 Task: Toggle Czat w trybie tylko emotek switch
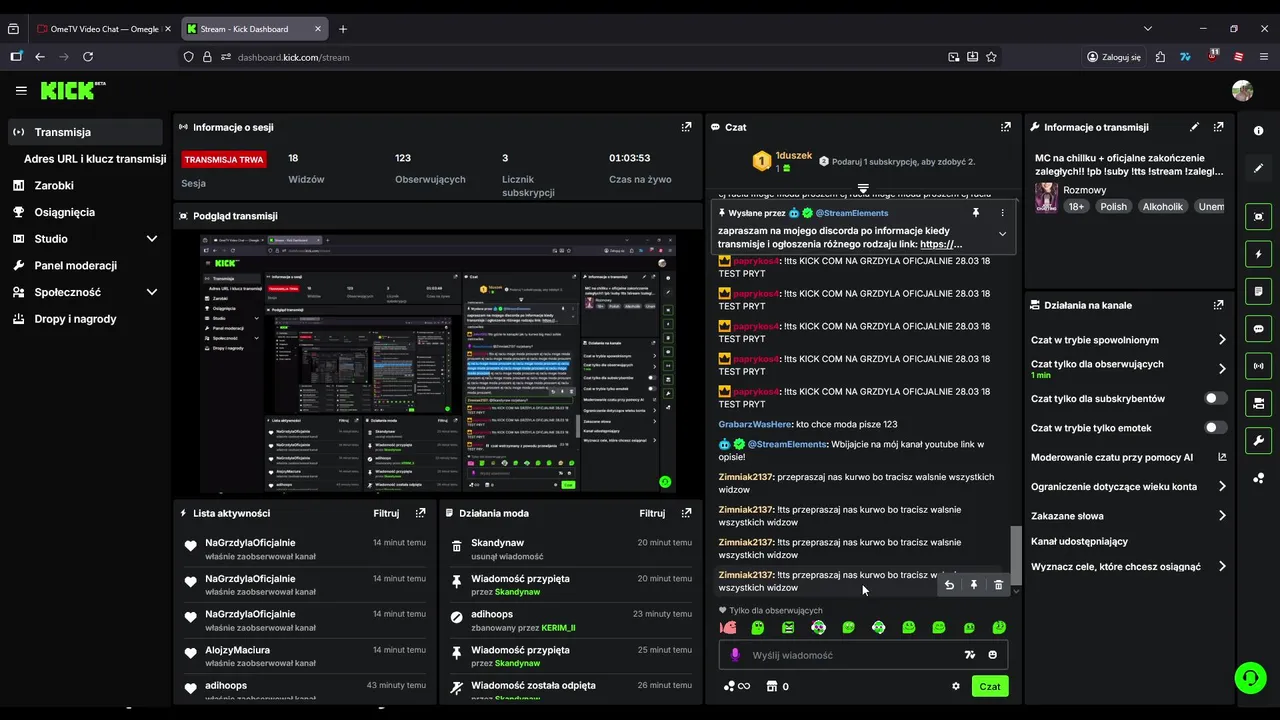1215,428
